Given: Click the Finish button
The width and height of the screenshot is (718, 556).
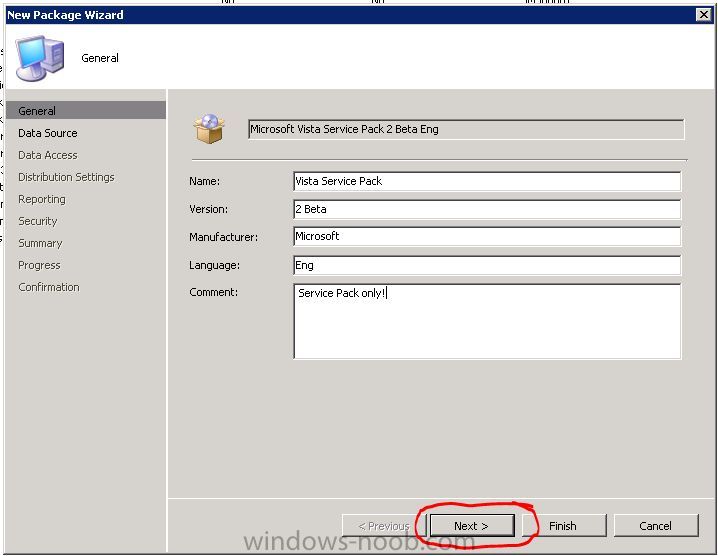Looking at the screenshot, I should pyautogui.click(x=563, y=526).
